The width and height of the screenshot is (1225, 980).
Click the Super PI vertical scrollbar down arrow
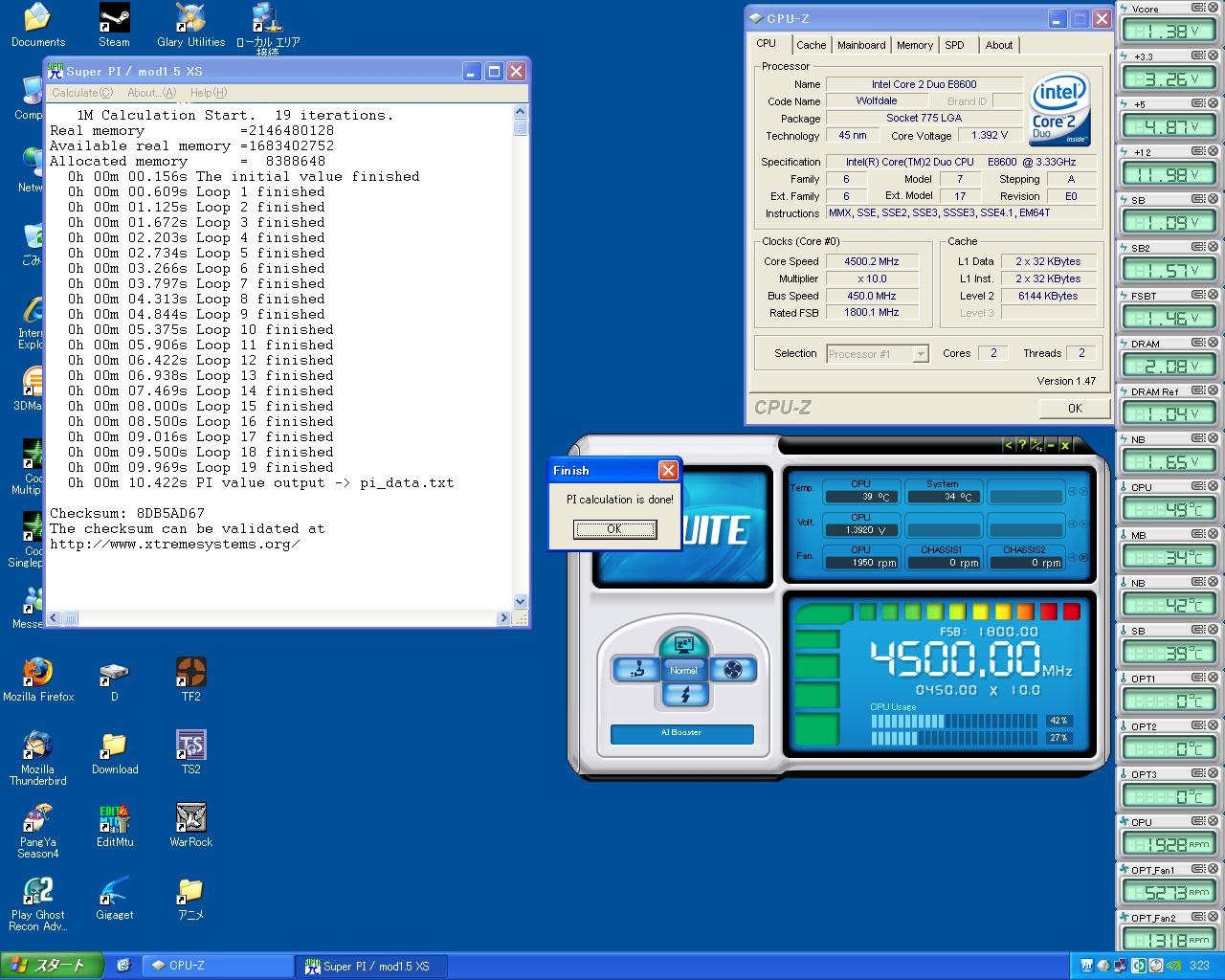click(521, 602)
